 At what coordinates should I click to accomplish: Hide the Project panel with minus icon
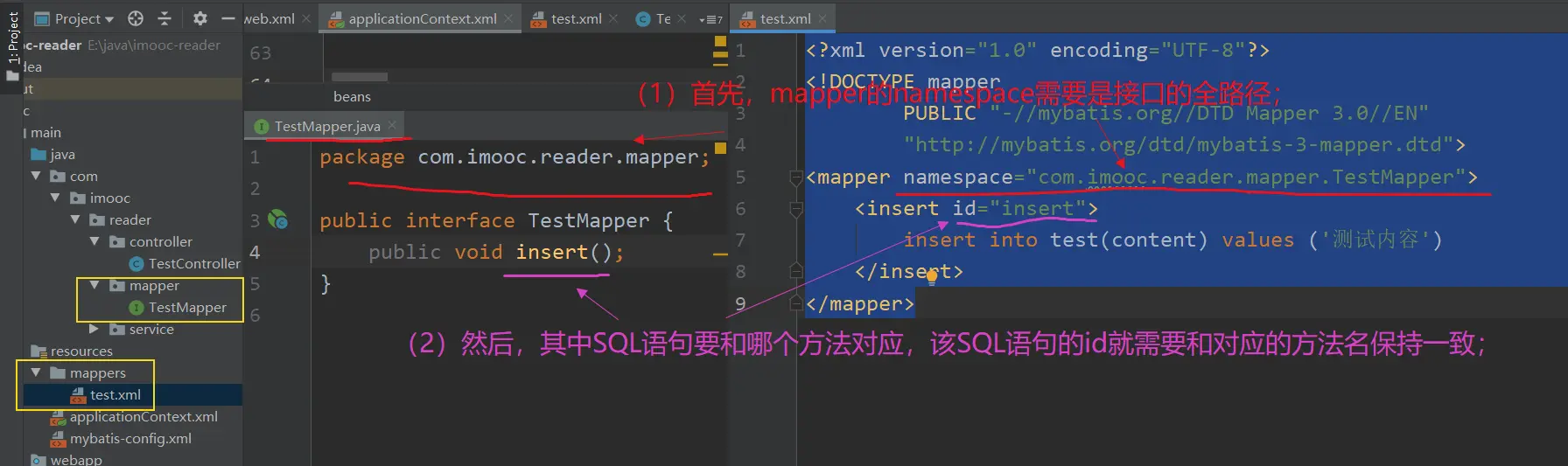227,18
